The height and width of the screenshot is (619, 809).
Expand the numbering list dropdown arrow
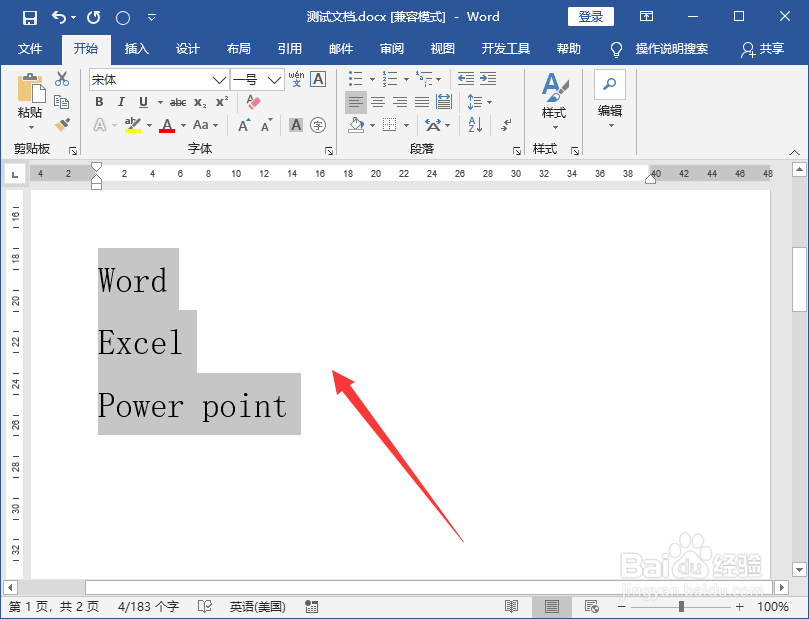click(406, 79)
